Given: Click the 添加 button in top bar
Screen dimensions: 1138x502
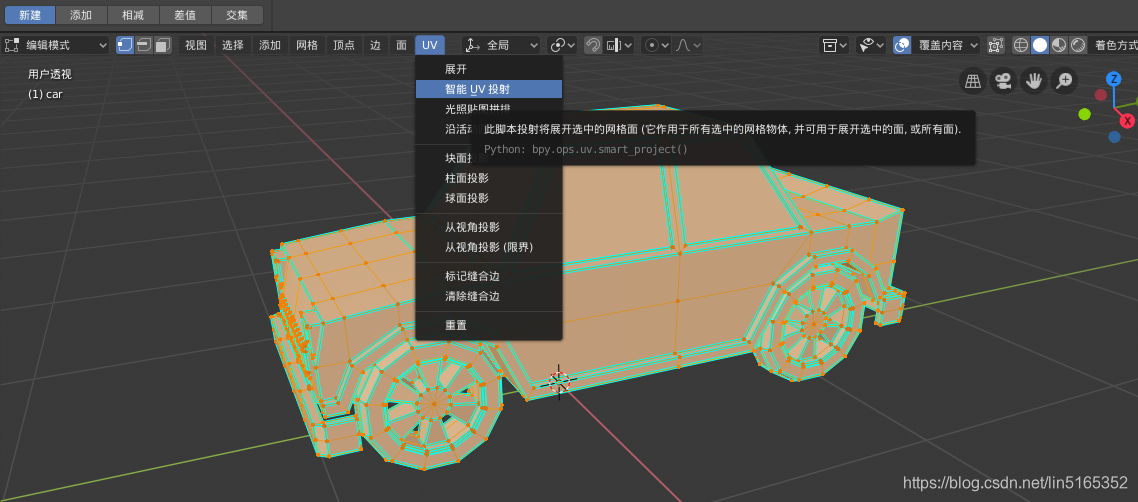Looking at the screenshot, I should (x=81, y=15).
